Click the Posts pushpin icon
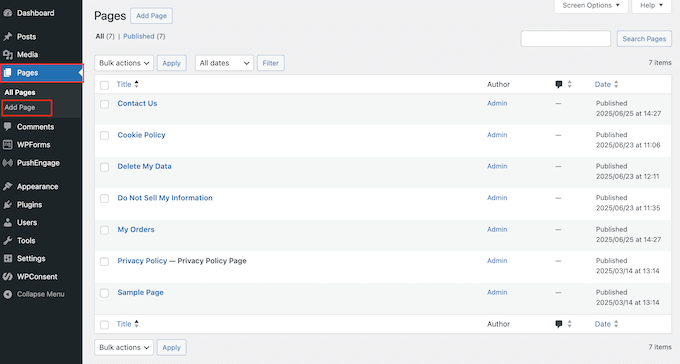Image resolution: width=680 pixels, height=364 pixels. tap(7, 37)
